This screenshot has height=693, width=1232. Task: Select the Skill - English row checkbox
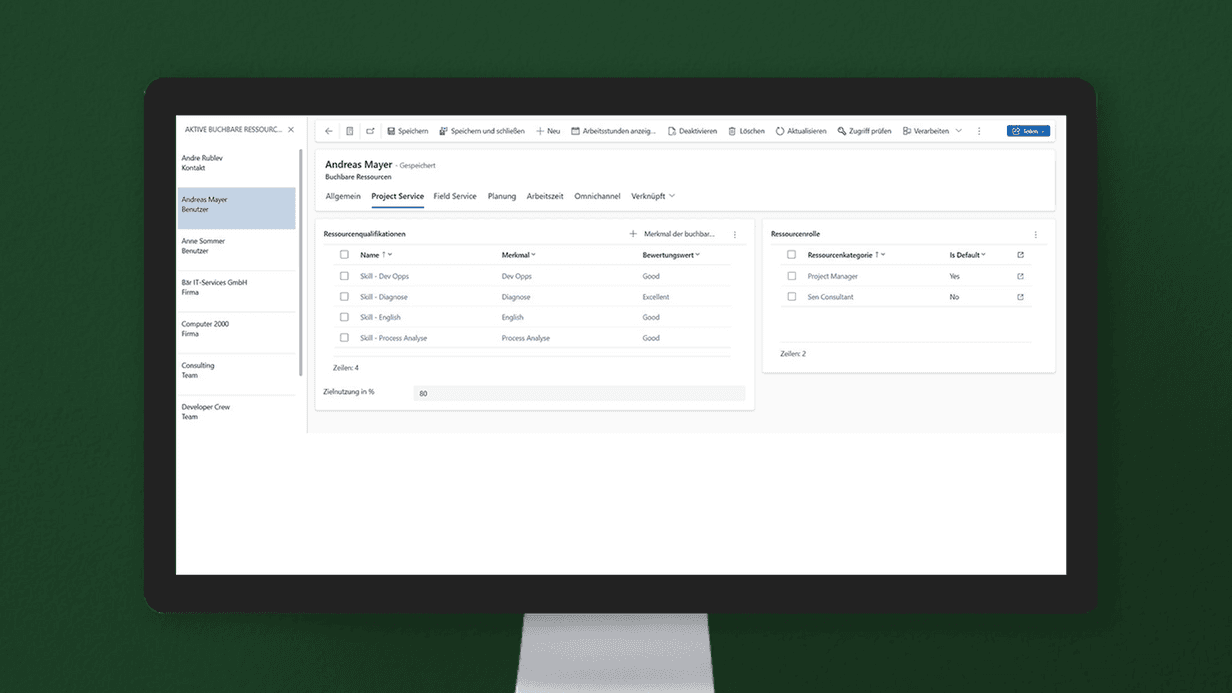pyautogui.click(x=344, y=317)
